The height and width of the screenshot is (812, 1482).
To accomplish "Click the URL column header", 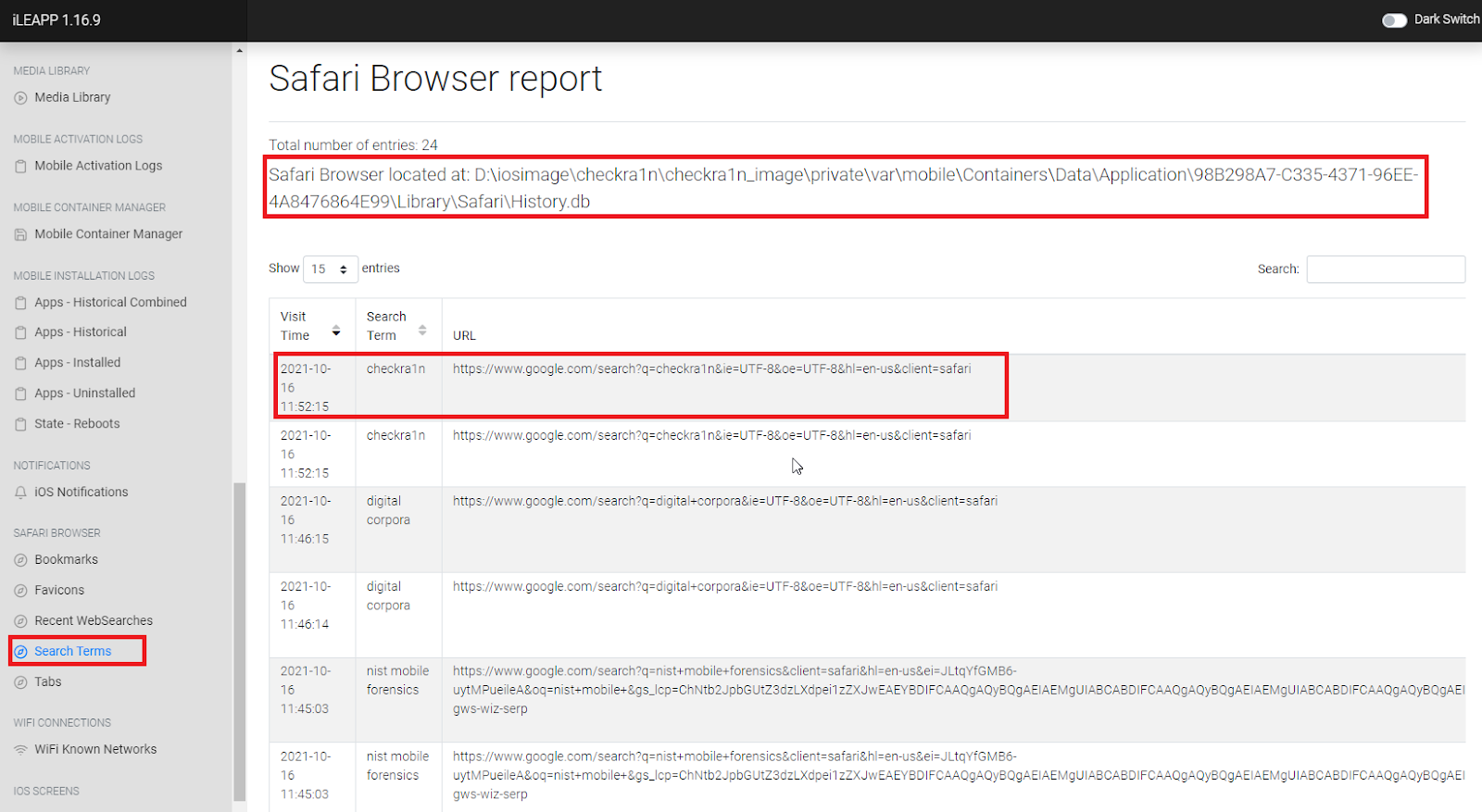I will pyautogui.click(x=464, y=336).
